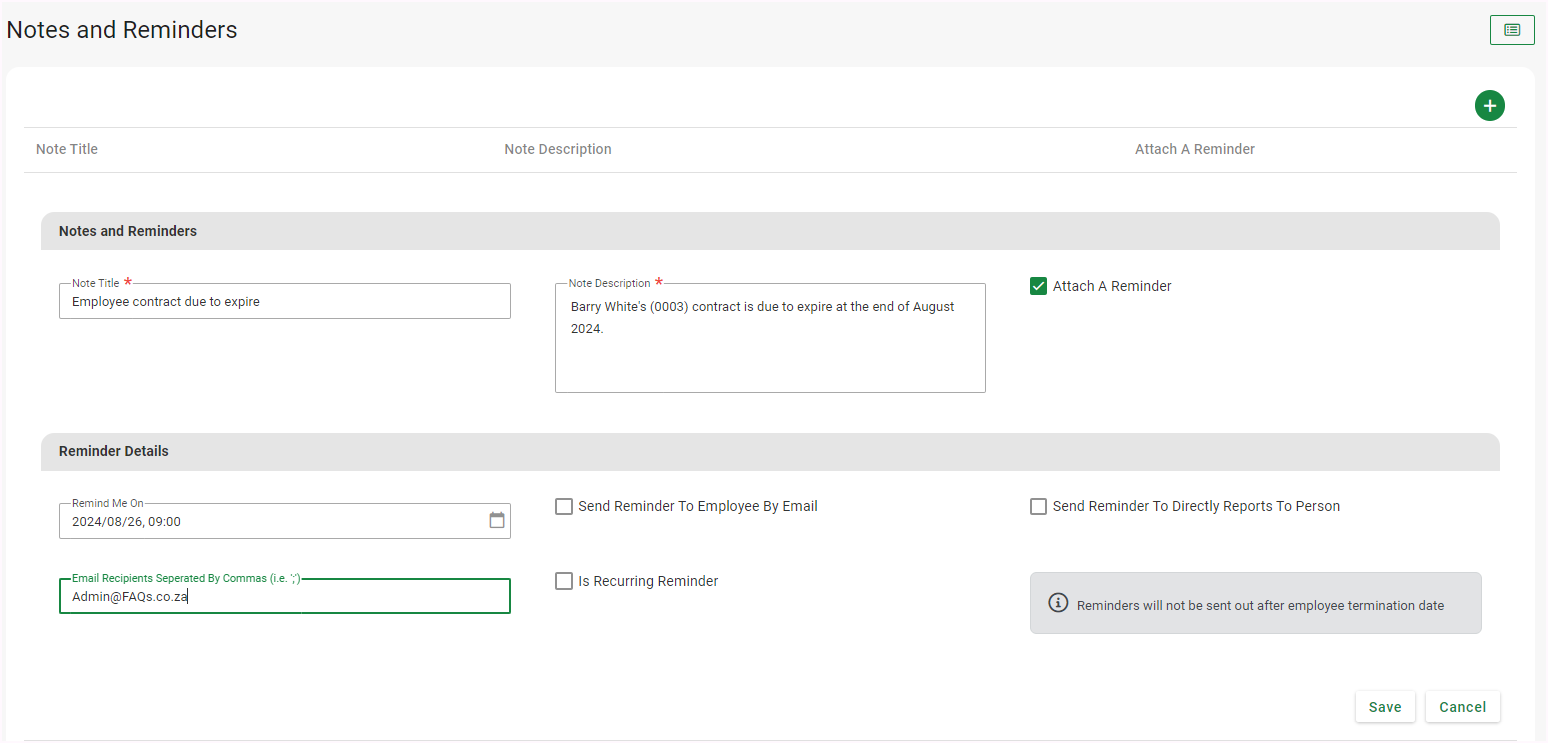Click the list view icon at top right

click(x=1511, y=30)
